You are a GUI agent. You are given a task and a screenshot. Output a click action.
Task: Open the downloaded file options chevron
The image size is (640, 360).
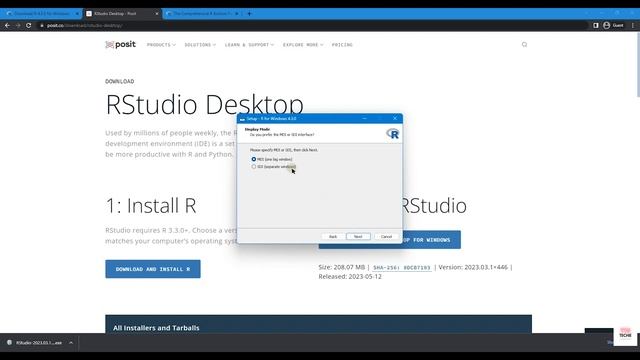[x=71, y=342]
